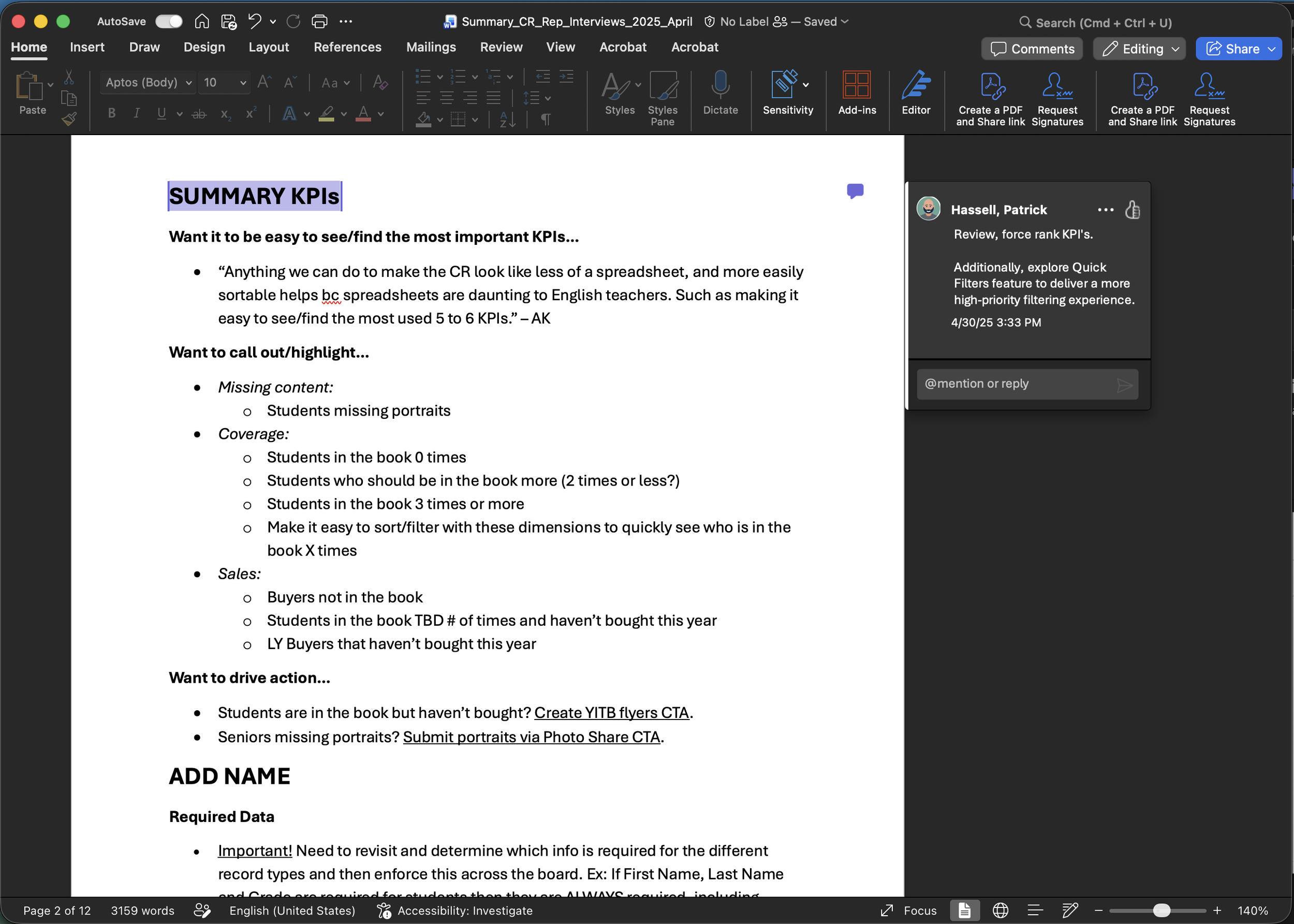The width and height of the screenshot is (1294, 924).
Task: Open the Add-ins gallery
Action: (x=857, y=92)
